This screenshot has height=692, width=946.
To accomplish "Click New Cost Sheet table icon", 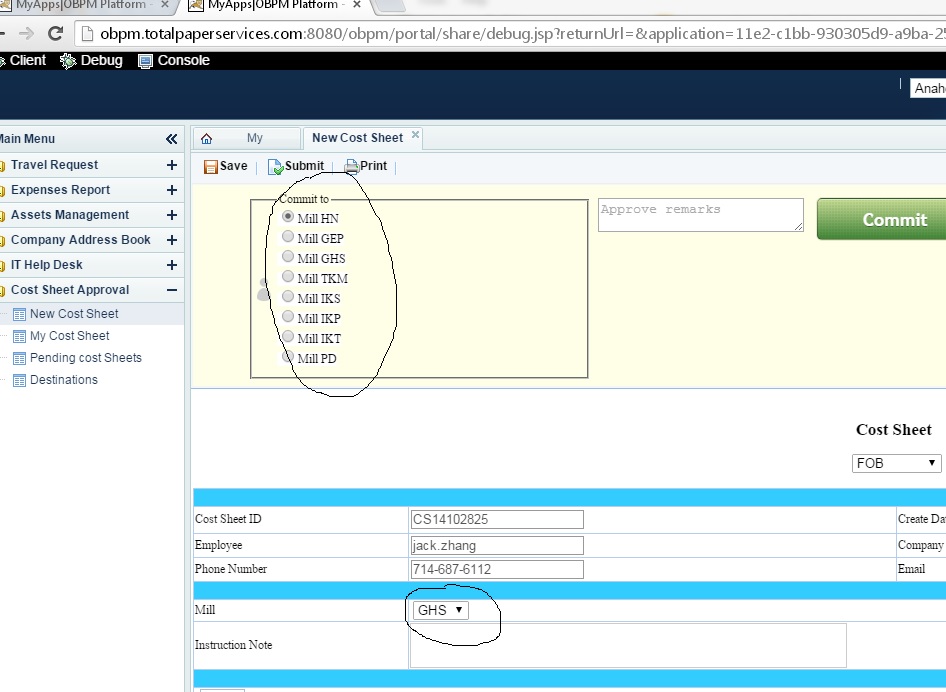I will coord(19,314).
